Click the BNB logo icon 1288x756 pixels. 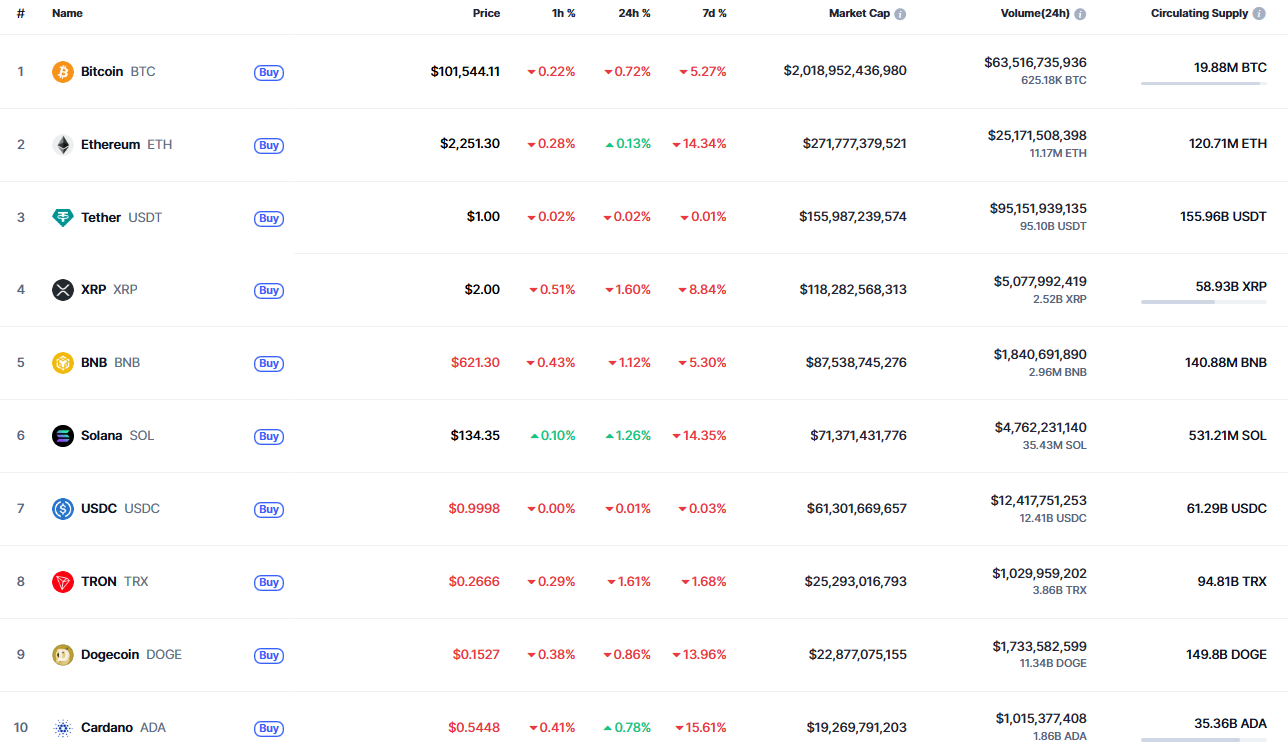(63, 363)
